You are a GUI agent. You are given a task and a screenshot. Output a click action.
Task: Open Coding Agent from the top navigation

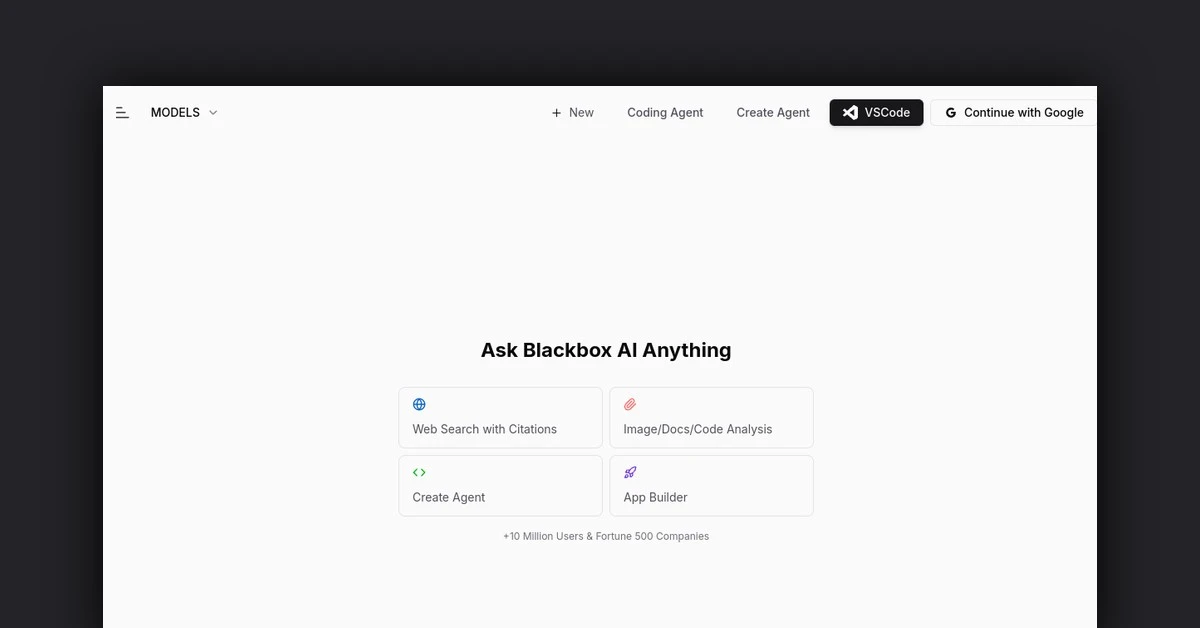pos(664,112)
